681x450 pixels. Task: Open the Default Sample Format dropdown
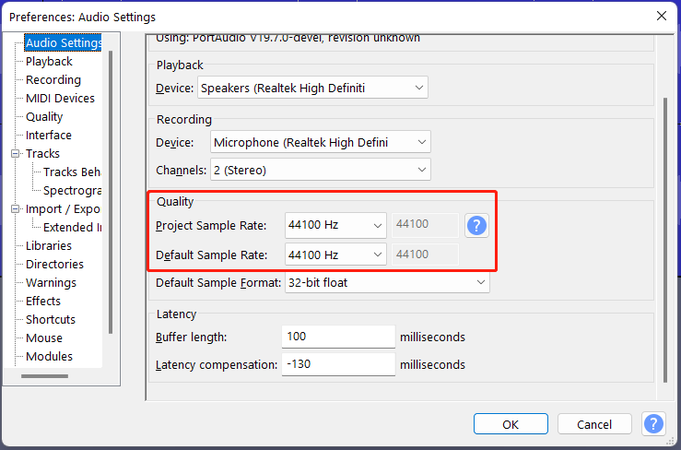coord(387,283)
